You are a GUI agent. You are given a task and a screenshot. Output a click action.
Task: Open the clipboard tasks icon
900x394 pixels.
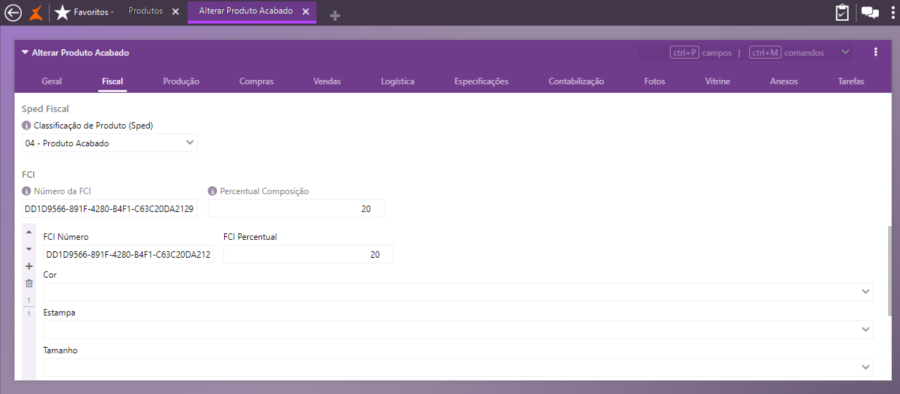point(842,13)
